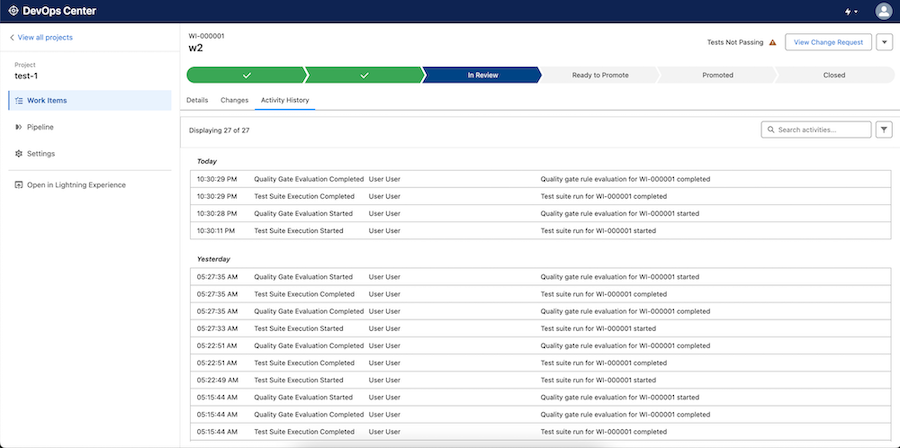The image size is (900, 448).
Task: Click the Work Items list icon
Action: click(19, 100)
